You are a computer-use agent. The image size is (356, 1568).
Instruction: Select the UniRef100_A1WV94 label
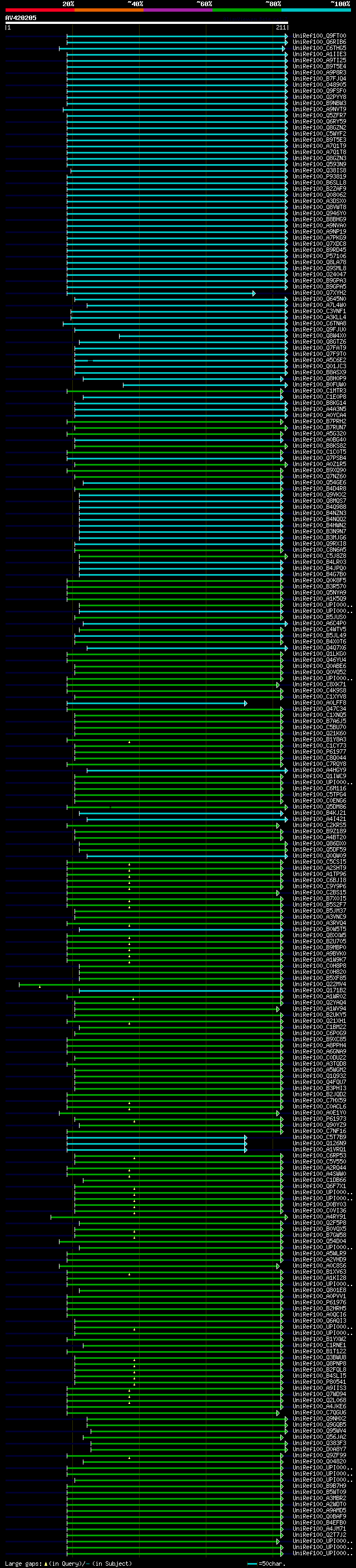[x=319, y=1008]
